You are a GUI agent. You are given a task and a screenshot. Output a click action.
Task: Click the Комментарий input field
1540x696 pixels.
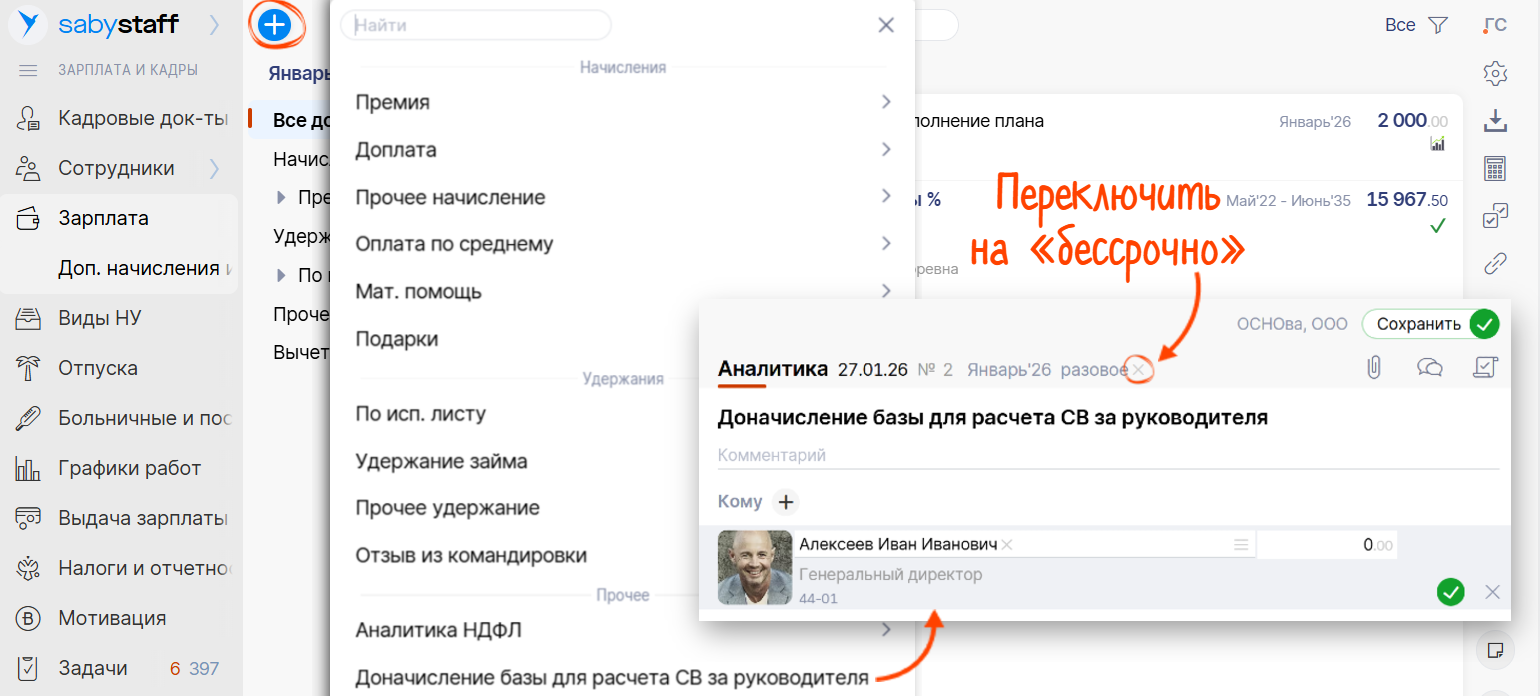1107,455
